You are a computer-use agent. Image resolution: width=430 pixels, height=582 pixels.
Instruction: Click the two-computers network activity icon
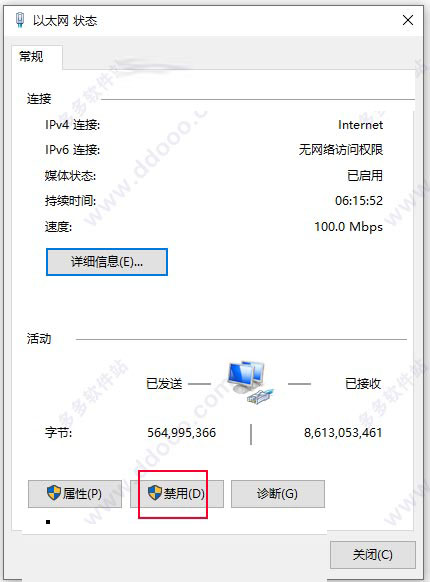[x=250, y=383]
